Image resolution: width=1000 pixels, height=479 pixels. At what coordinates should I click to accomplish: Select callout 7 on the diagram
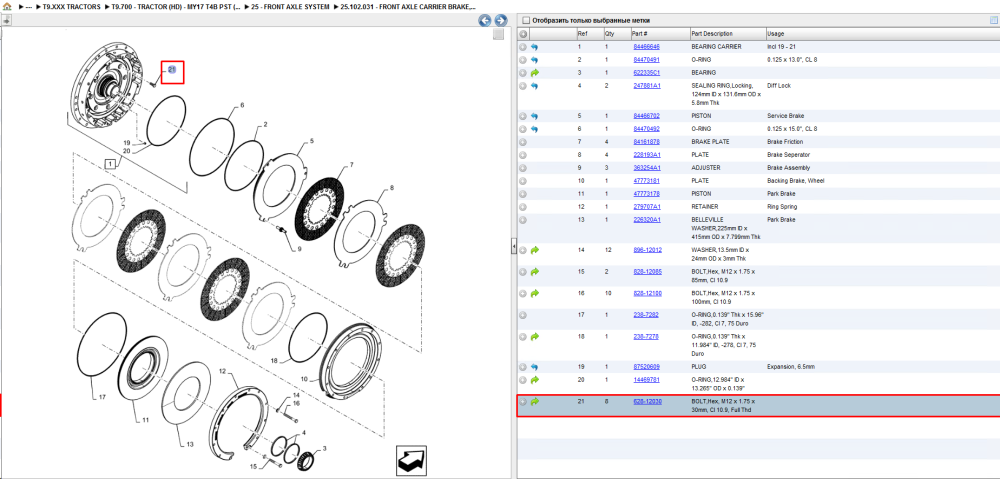click(x=350, y=166)
